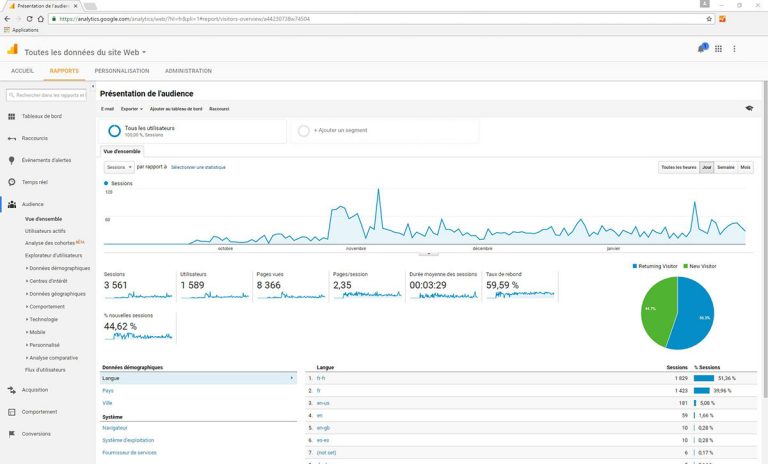Open the Acquisition sidebar icon
The image size is (768, 464).
(12, 390)
